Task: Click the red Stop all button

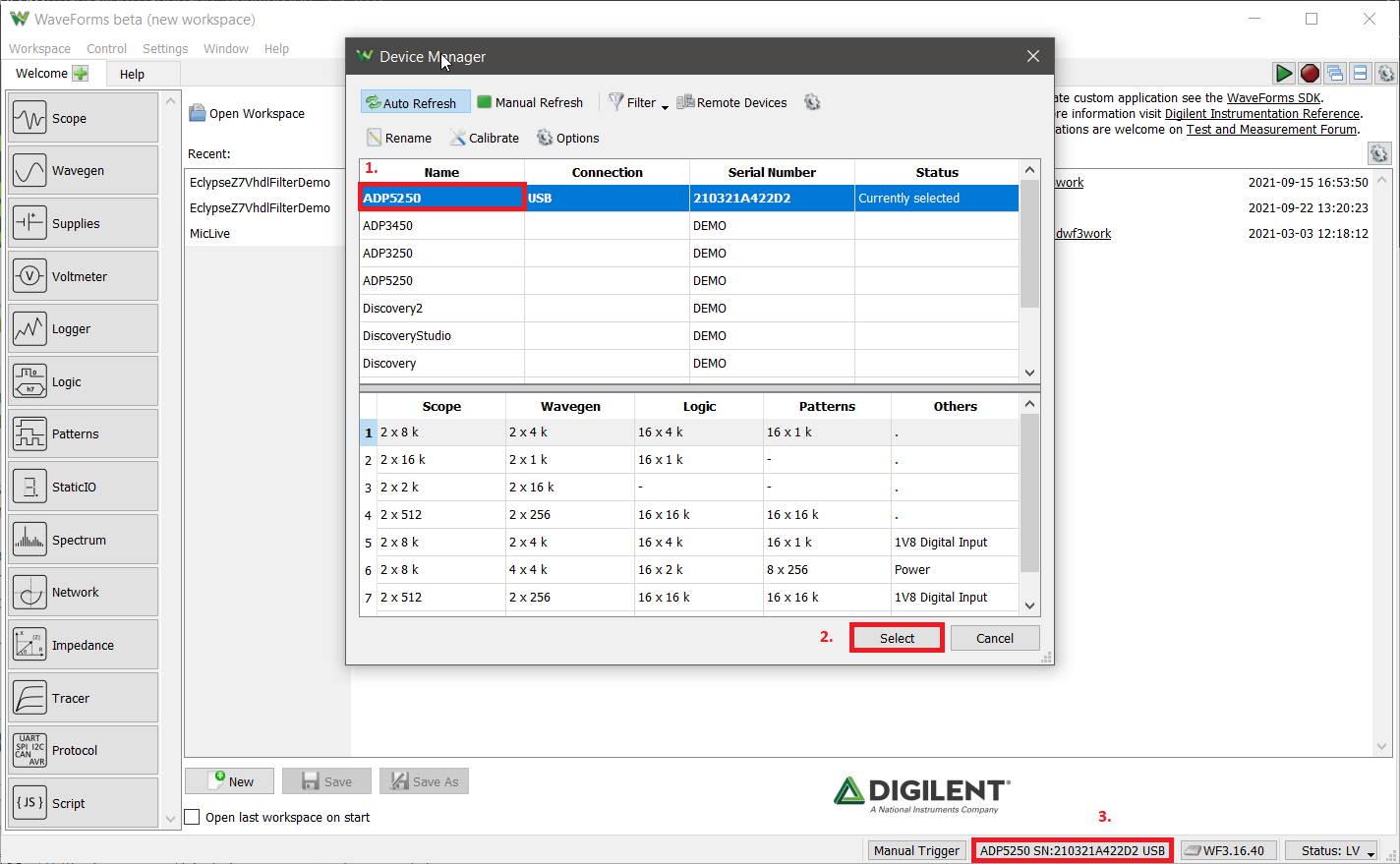Action: click(x=1309, y=73)
